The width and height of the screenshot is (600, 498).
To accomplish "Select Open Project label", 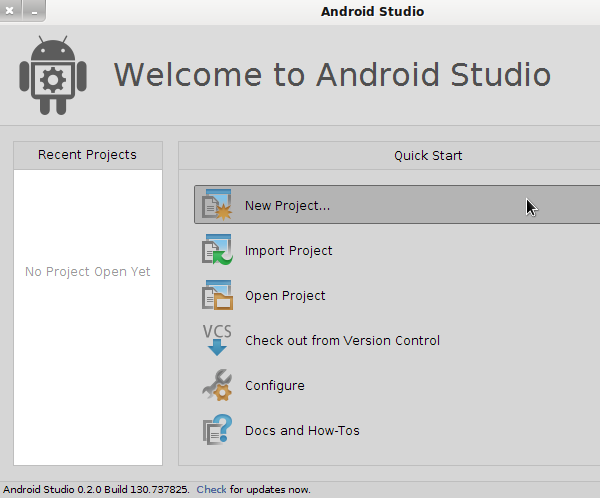I will (285, 296).
